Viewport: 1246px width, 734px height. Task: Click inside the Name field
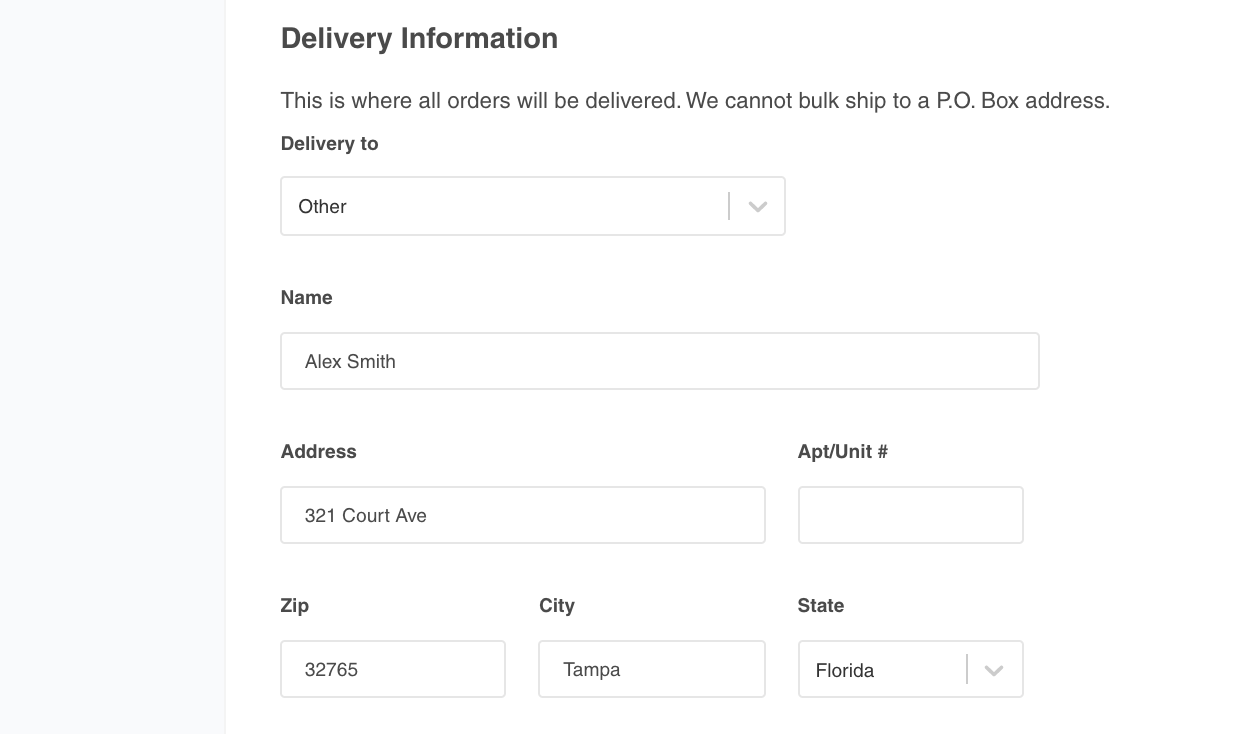pos(660,360)
